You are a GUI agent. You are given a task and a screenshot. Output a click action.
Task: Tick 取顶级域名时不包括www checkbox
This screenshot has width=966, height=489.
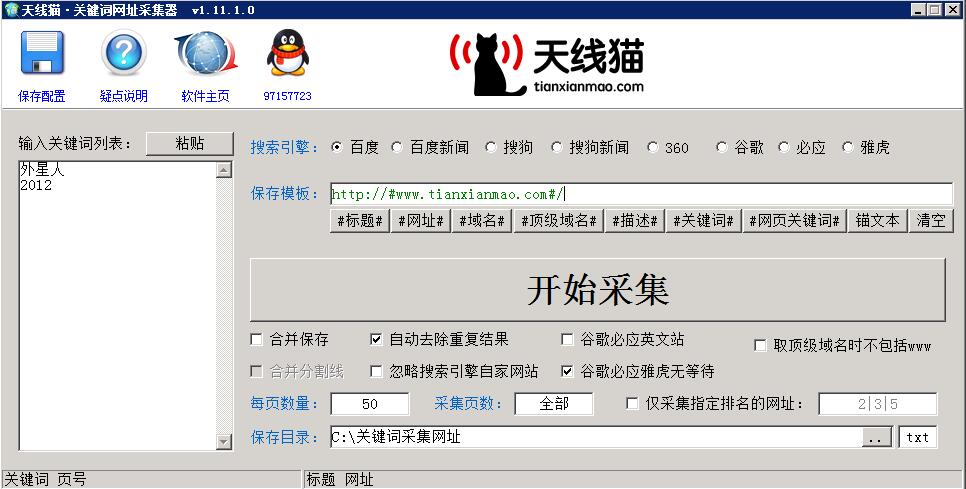point(760,346)
